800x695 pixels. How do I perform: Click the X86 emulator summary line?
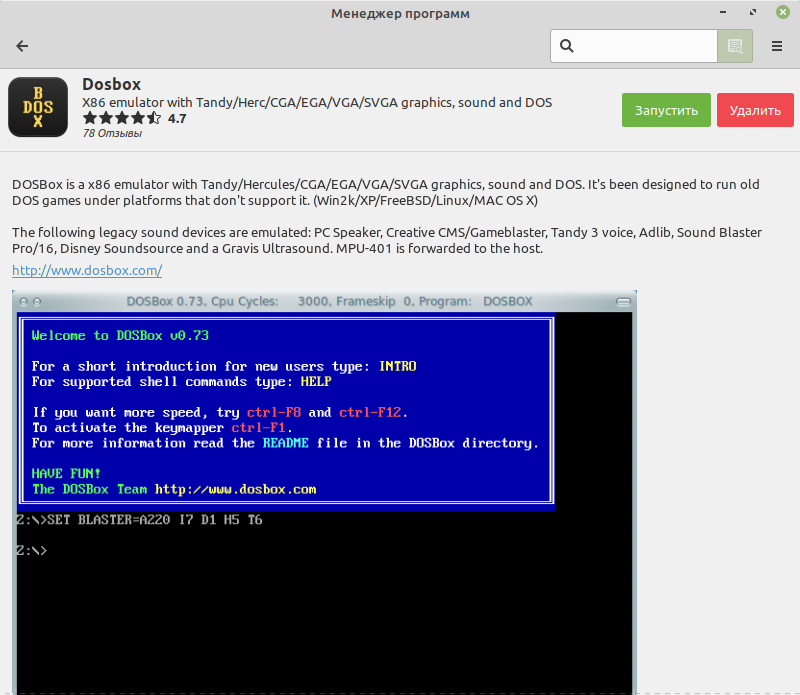tap(317, 103)
